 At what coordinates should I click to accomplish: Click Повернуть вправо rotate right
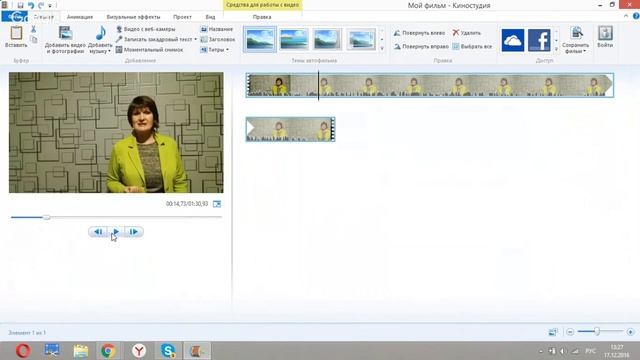click(x=421, y=46)
